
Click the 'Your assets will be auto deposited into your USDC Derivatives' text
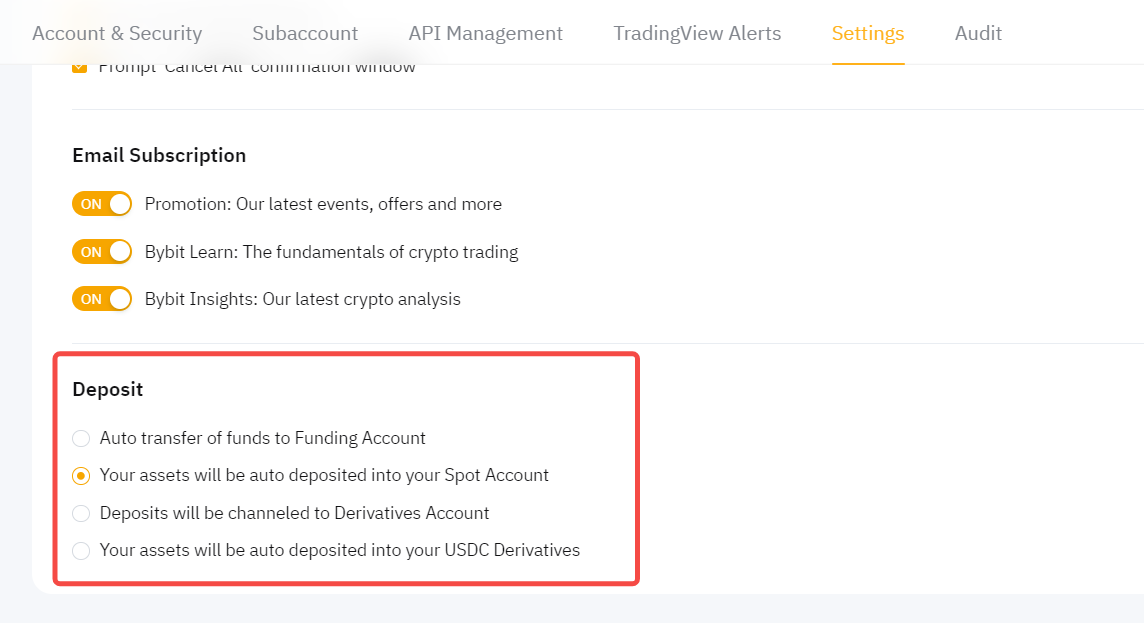[x=339, y=550]
